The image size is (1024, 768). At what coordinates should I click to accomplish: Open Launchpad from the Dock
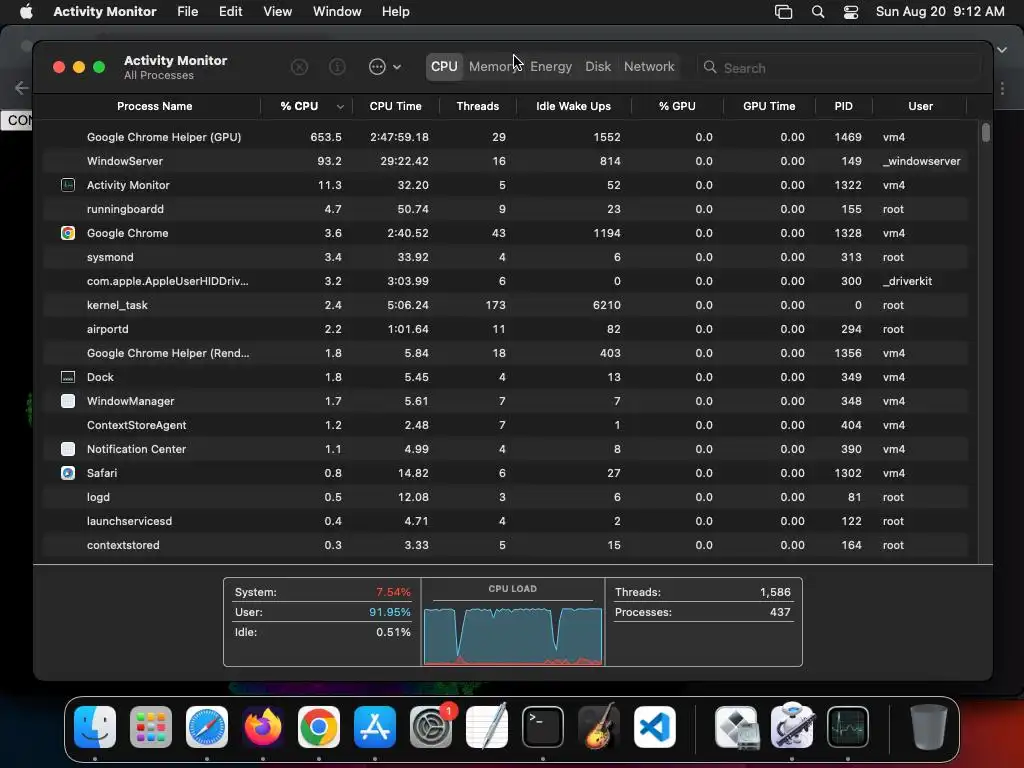point(151,727)
